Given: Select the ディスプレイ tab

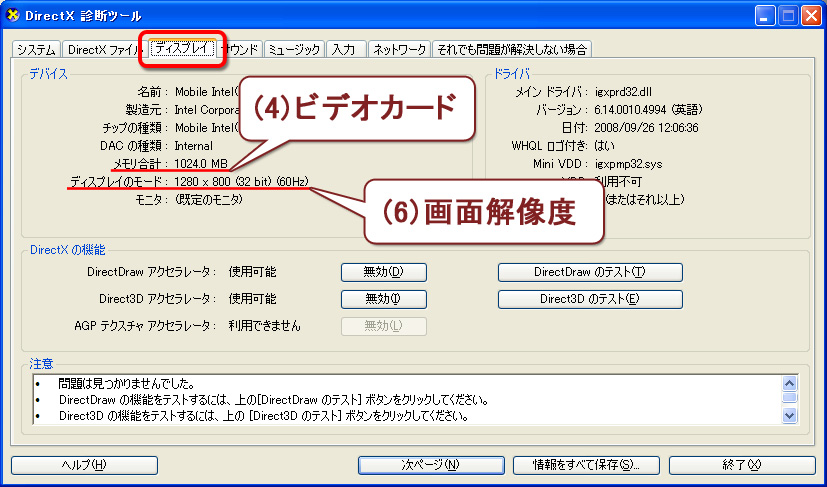Looking at the screenshot, I should (x=181, y=48).
